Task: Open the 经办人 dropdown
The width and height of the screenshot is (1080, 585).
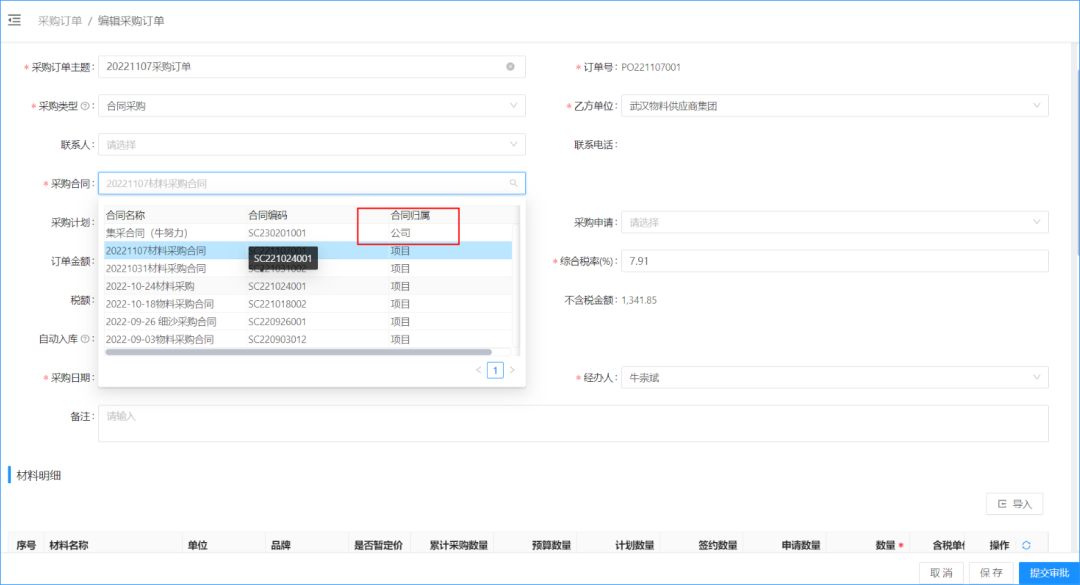Action: point(835,378)
